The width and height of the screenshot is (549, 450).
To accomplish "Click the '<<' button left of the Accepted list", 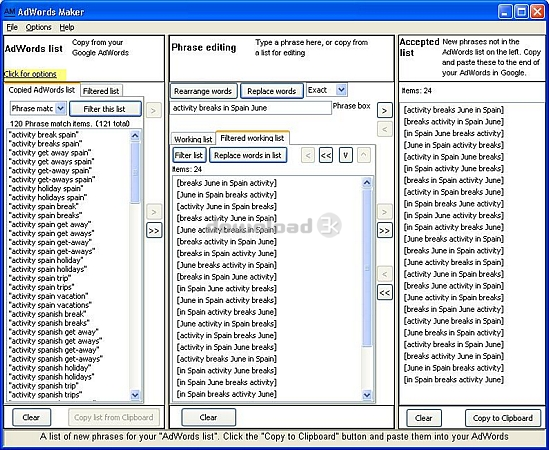I will [384, 292].
